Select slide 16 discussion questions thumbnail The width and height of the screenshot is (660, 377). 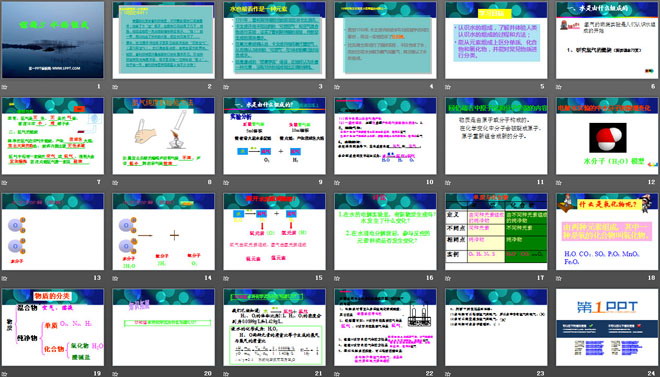(x=386, y=231)
